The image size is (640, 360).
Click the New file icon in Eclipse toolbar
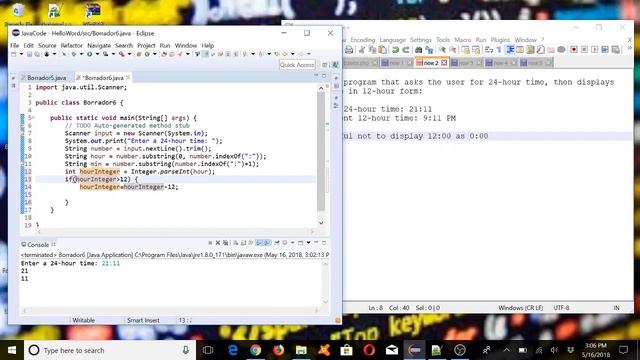point(14,54)
